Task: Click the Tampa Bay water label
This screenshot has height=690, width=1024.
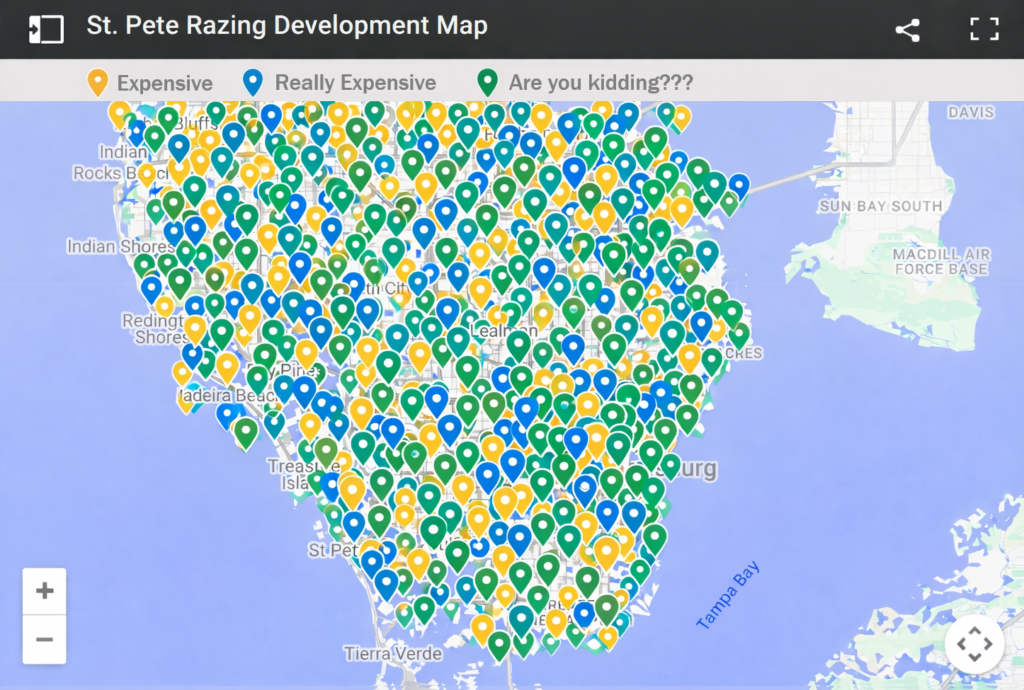Action: click(x=728, y=597)
